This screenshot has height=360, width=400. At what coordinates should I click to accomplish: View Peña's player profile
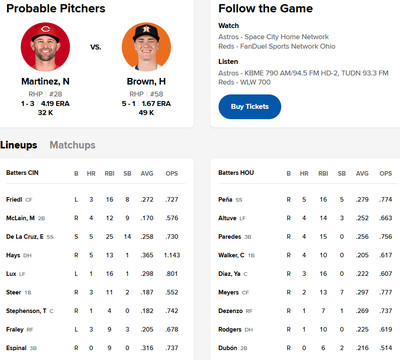[225, 199]
